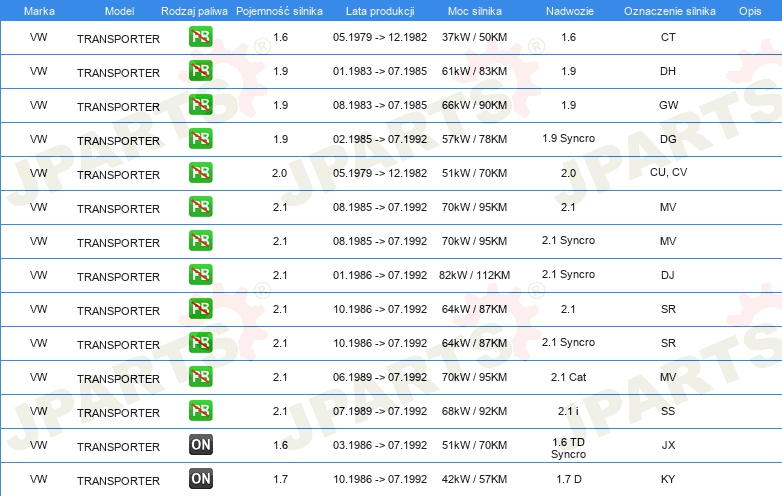Image resolution: width=782 pixels, height=496 pixels.
Task: Click the petrol fuel icon in DH engine row
Action: coord(200,70)
